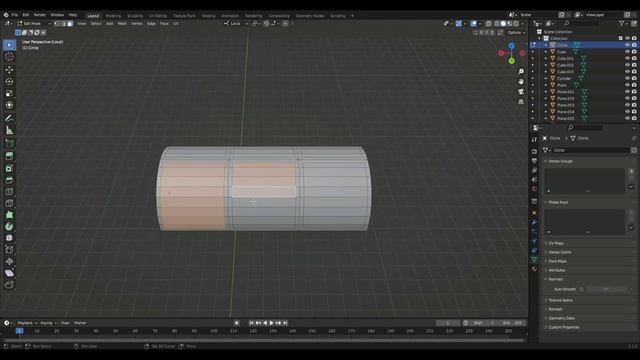
Task: Add a new vertex group plus button
Action: (631, 171)
